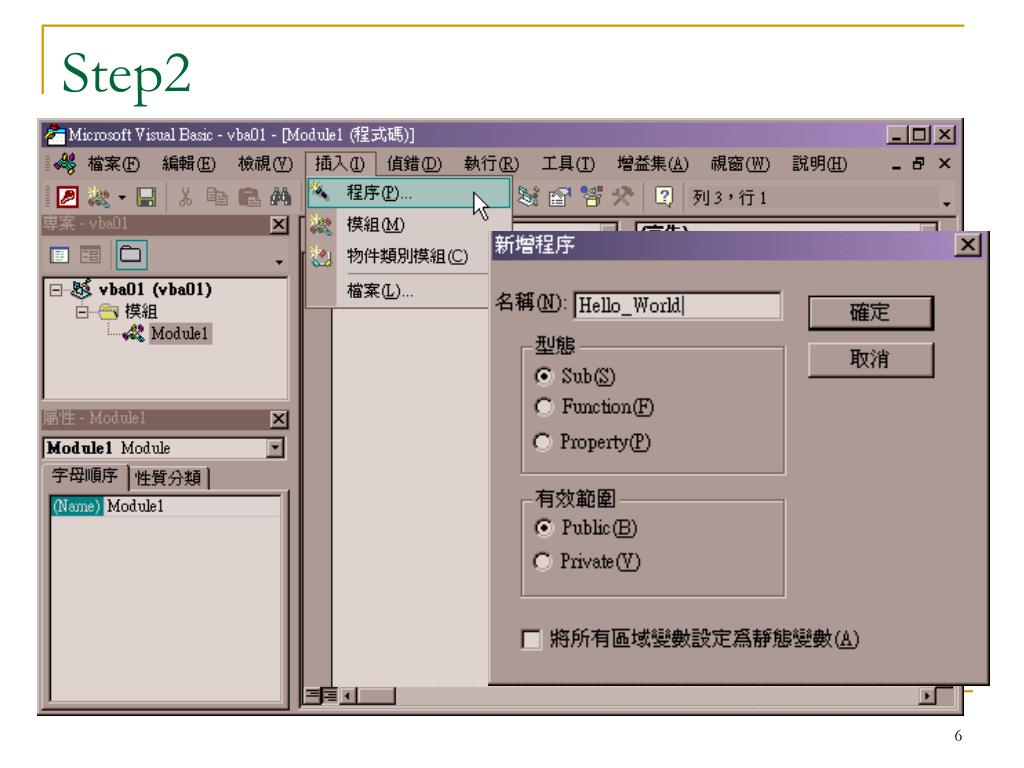The height and width of the screenshot is (768, 1024).
Task: Close the 屬性 - Module1 panel
Action: point(279,419)
